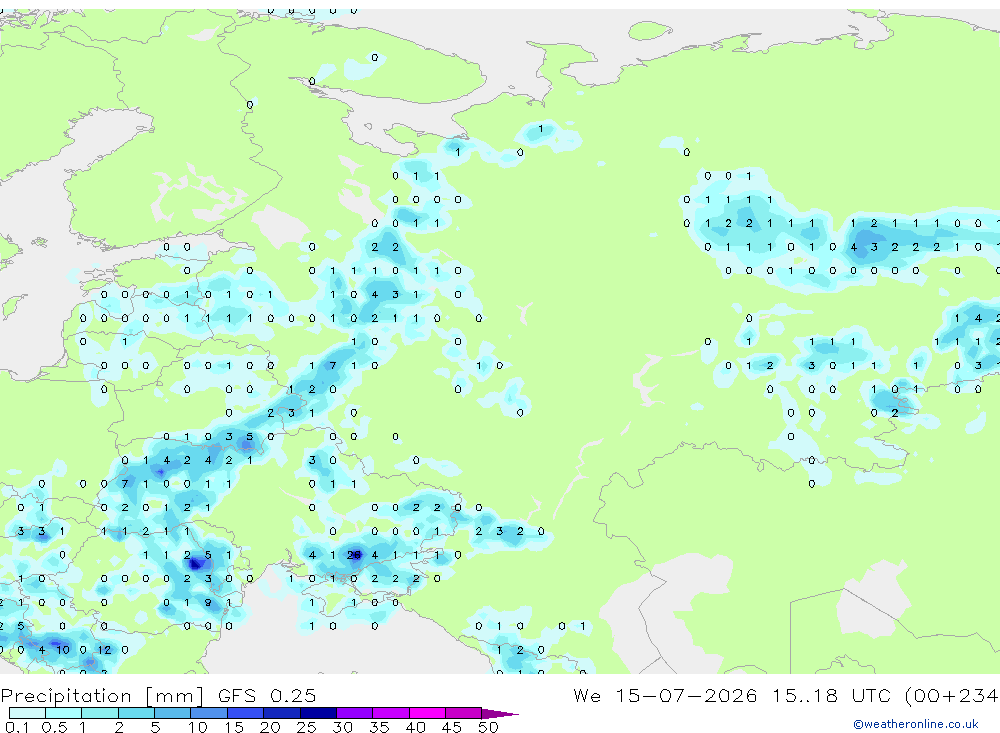Click the 0.1–0.5 mm palest legend swatch

[x=27, y=713]
